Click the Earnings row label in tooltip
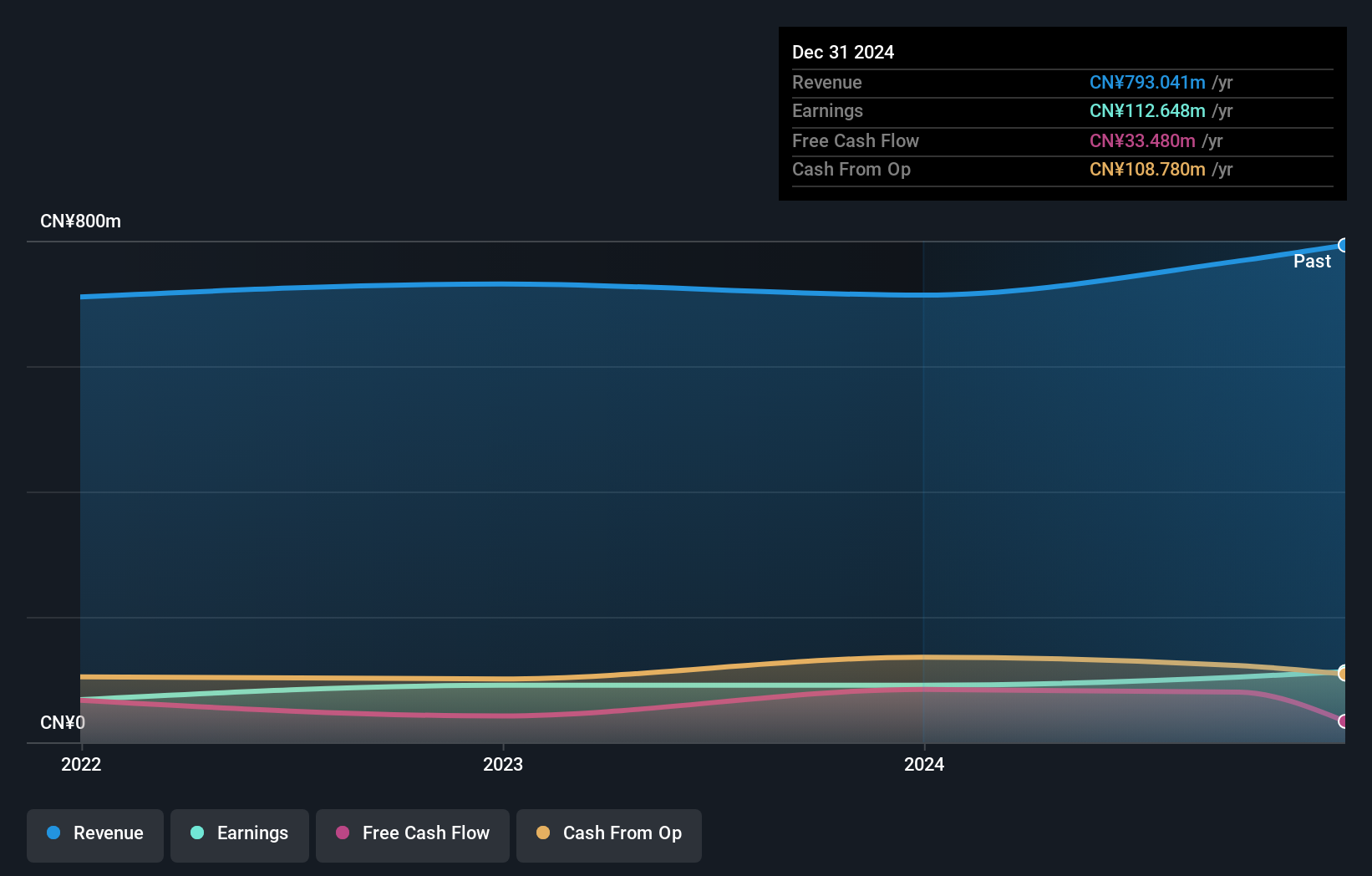Image resolution: width=1372 pixels, height=876 pixels. (x=827, y=110)
